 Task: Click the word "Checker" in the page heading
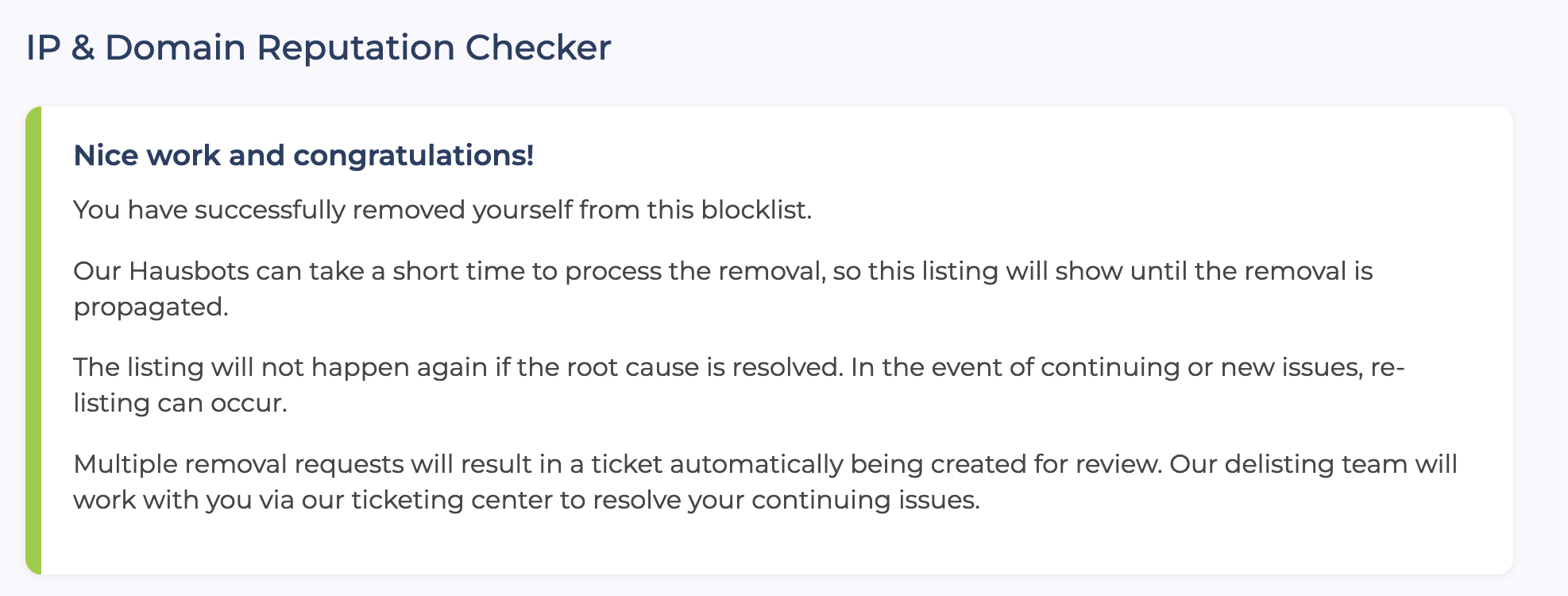[x=538, y=48]
